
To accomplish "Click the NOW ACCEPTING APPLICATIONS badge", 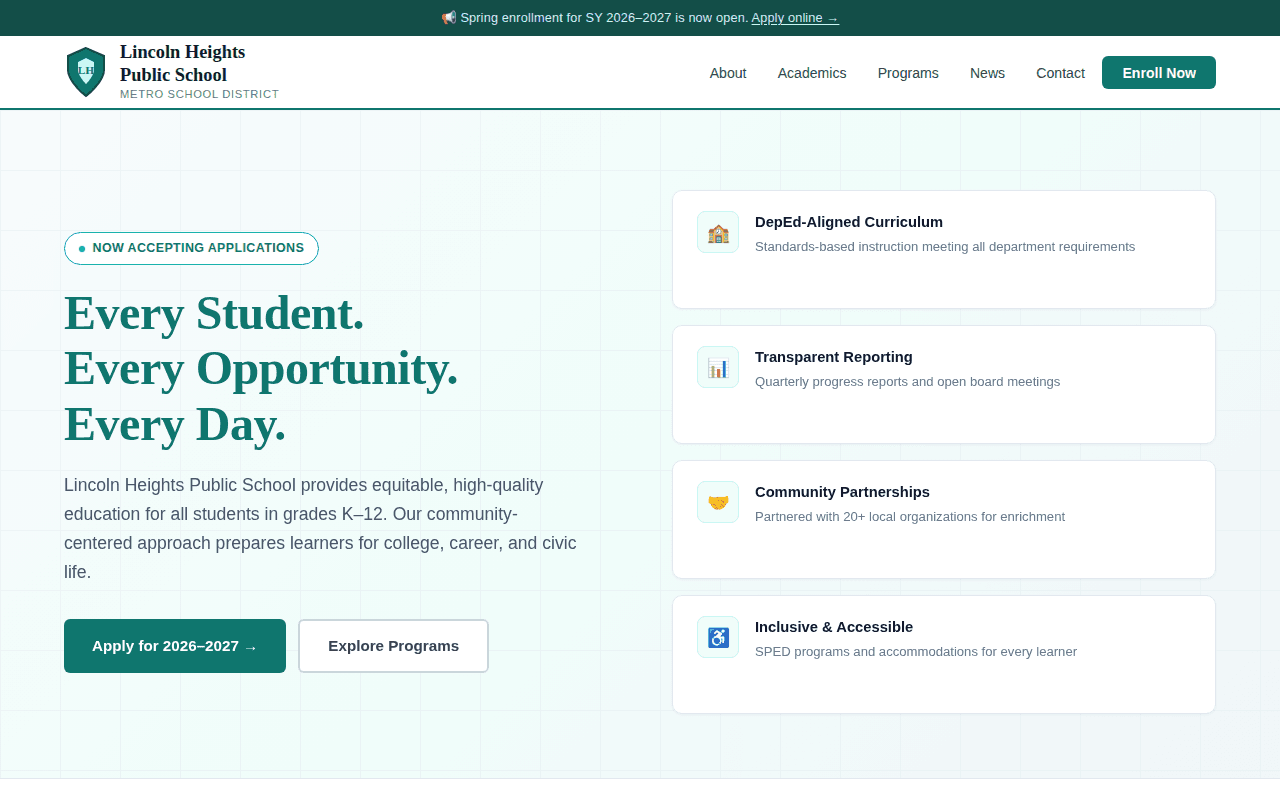I will coord(191,248).
